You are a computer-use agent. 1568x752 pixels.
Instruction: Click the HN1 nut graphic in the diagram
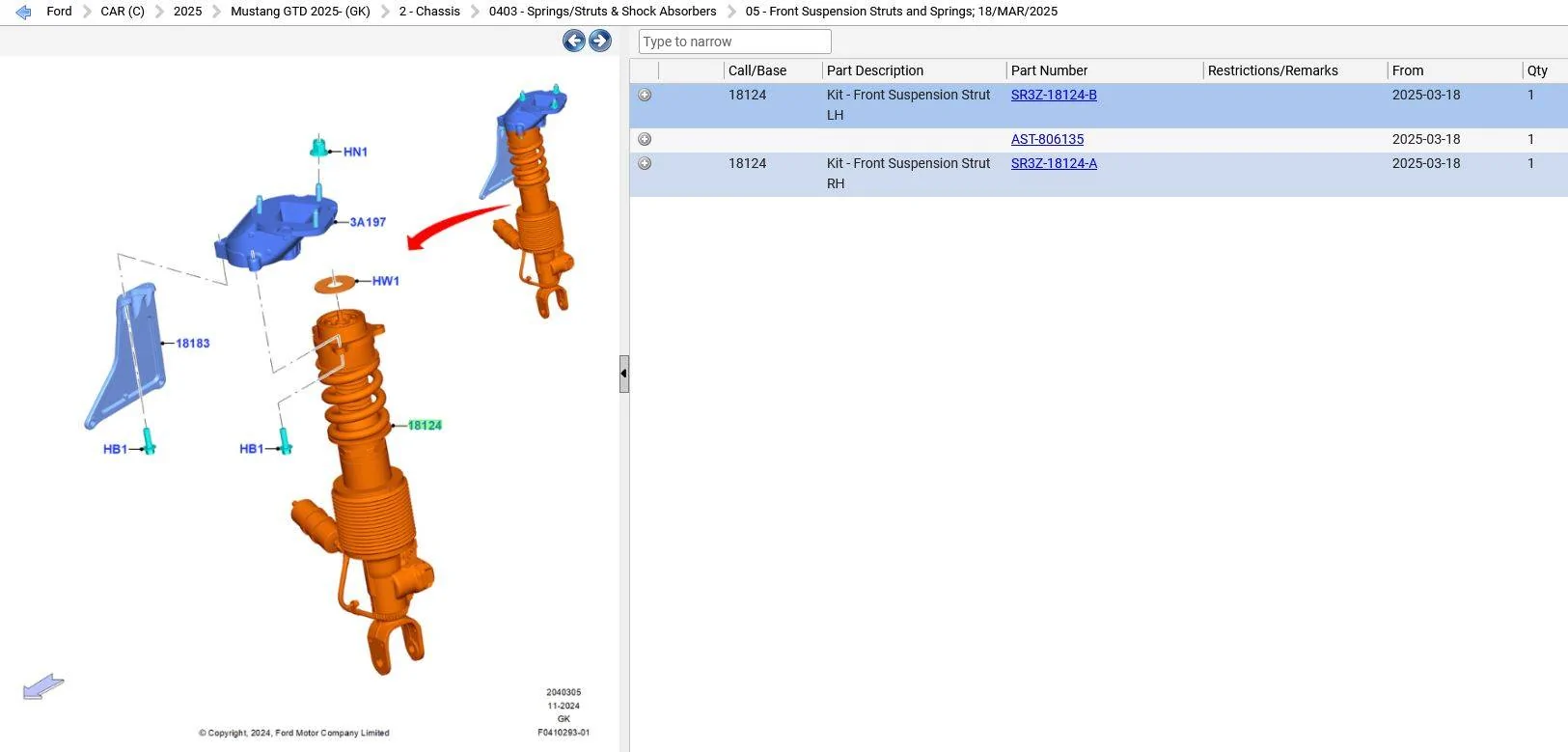pyautogui.click(x=318, y=148)
